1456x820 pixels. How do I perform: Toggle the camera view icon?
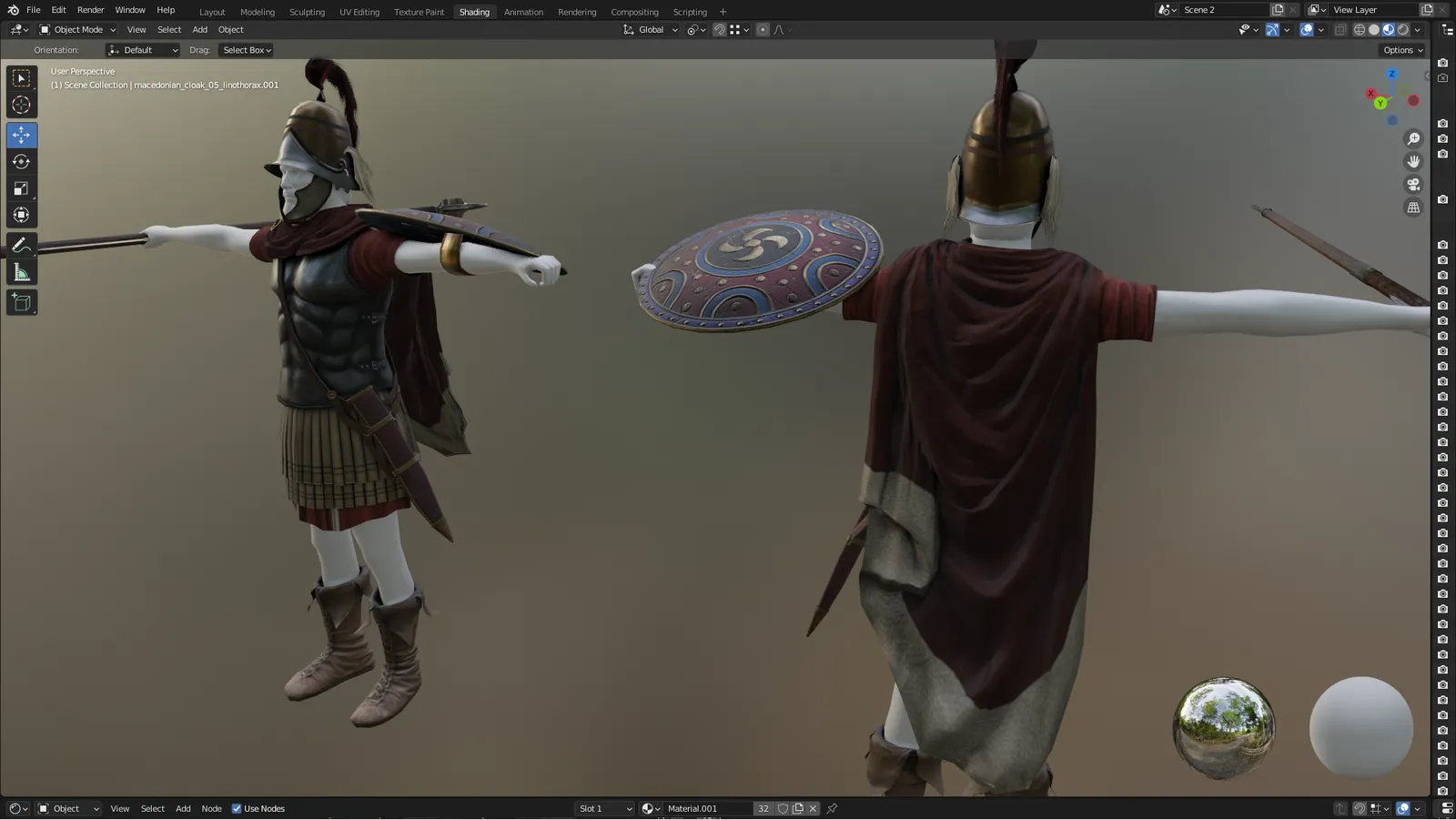point(1413,184)
